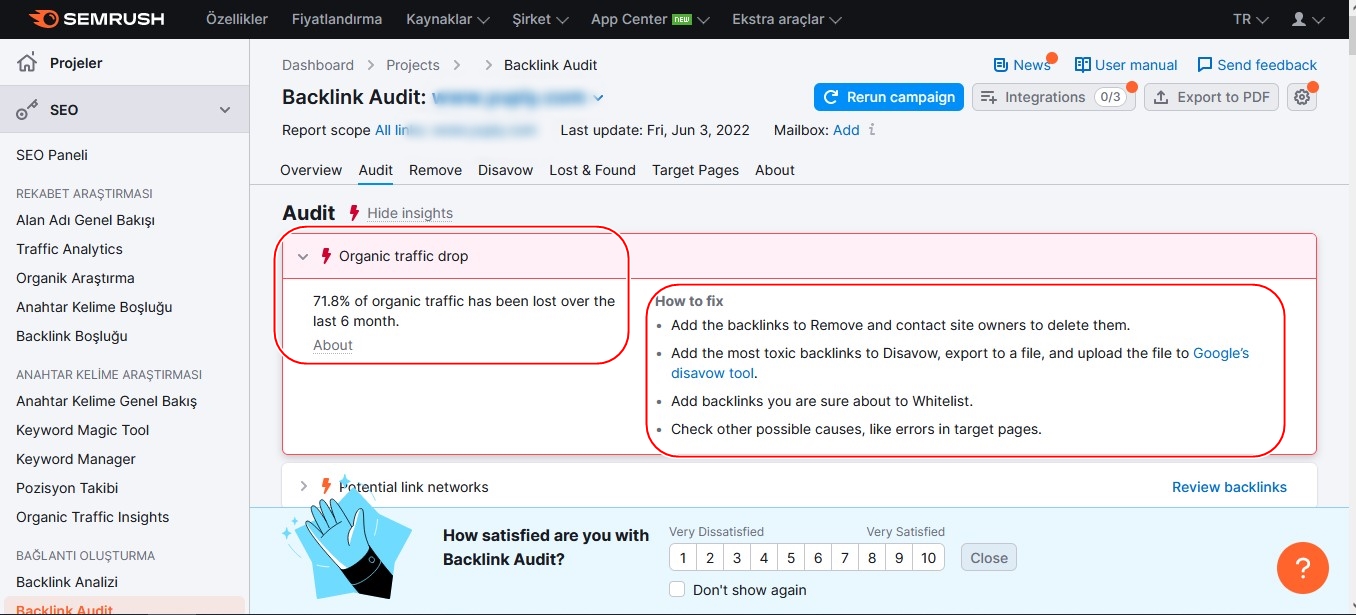This screenshot has height=615, width=1356.
Task: Expand the Potential link networks insight
Action: [x=304, y=487]
